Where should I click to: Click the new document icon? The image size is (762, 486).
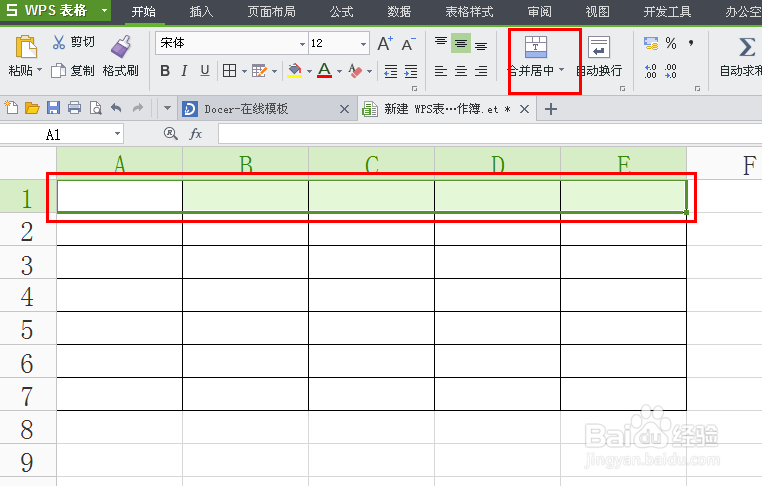coord(11,107)
